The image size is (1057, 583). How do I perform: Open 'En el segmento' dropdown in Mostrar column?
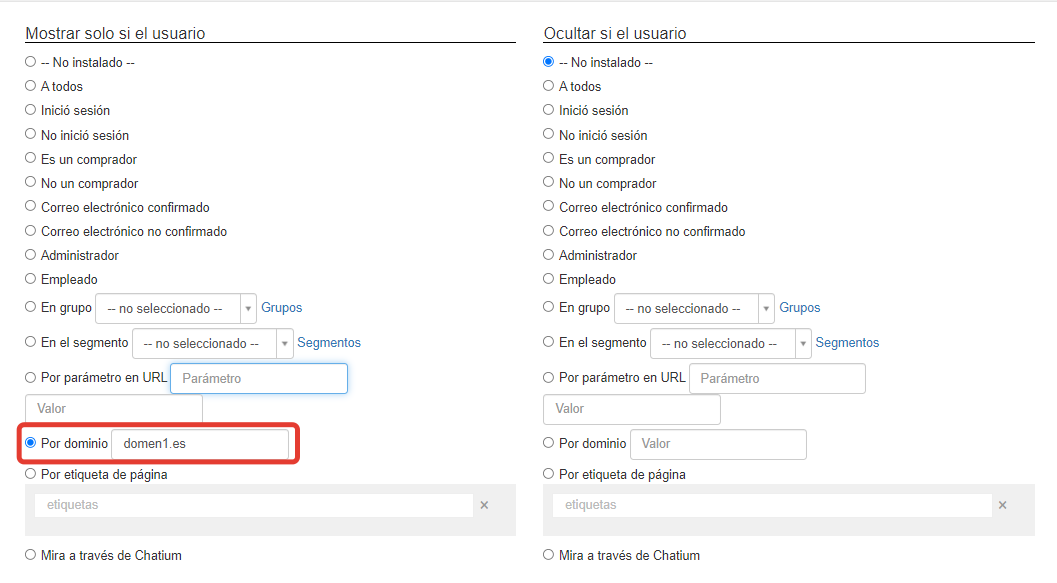click(x=212, y=343)
